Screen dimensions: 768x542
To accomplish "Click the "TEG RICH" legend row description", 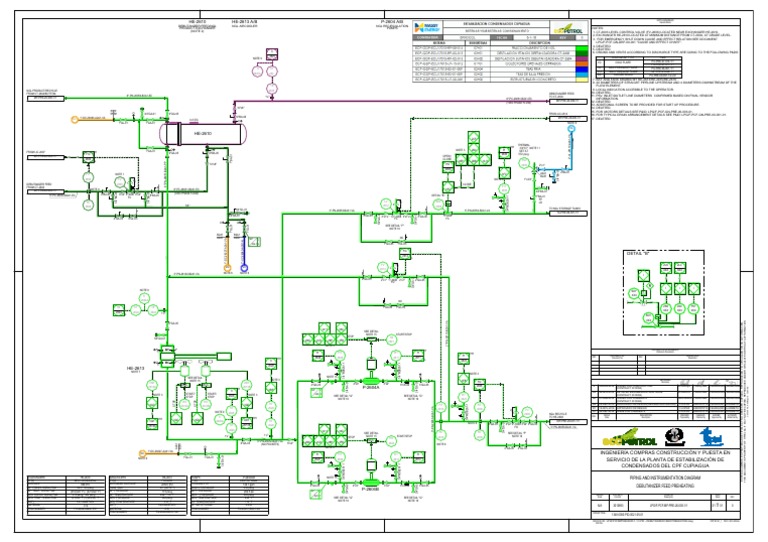I will click(x=533, y=69).
